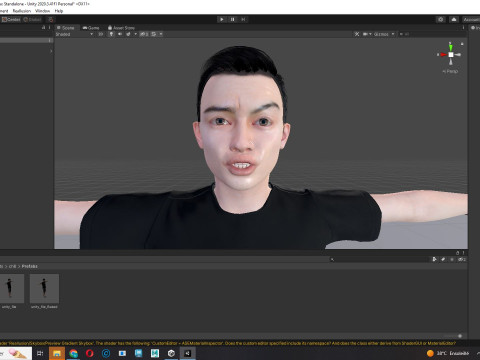Click Search by Label icon in Project
Viewport: 480px width, 360px height.
coord(443,259)
